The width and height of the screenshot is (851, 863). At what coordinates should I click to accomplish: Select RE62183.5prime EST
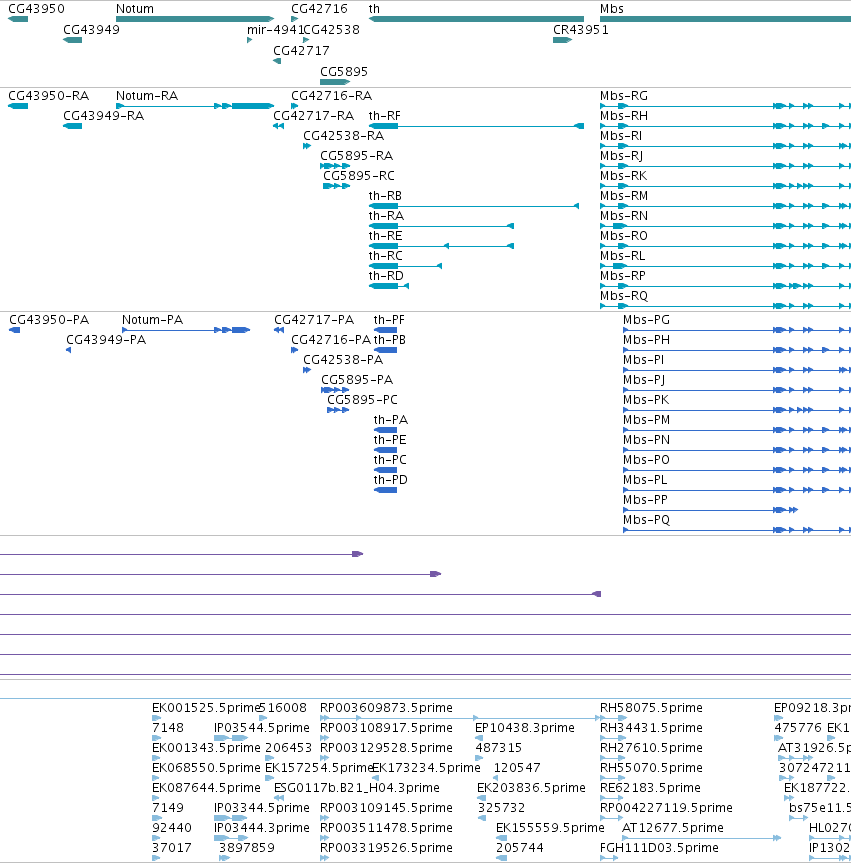pos(612,798)
